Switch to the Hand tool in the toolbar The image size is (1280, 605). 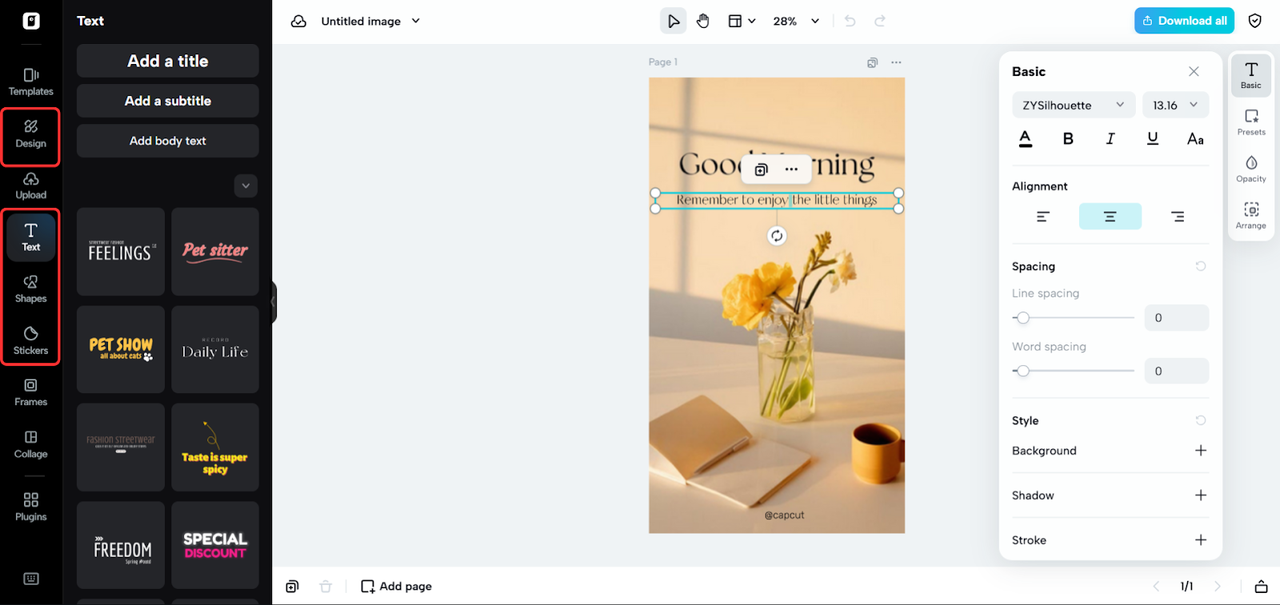point(703,20)
